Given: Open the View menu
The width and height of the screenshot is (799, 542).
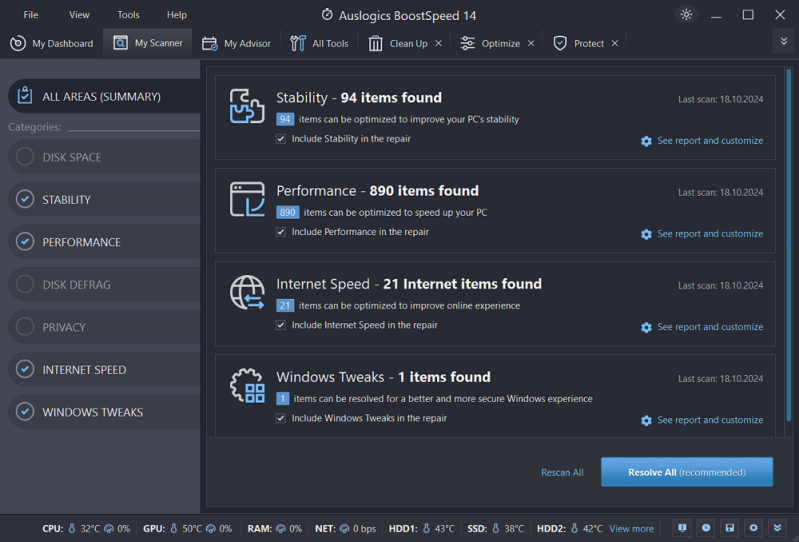Looking at the screenshot, I should (x=79, y=15).
